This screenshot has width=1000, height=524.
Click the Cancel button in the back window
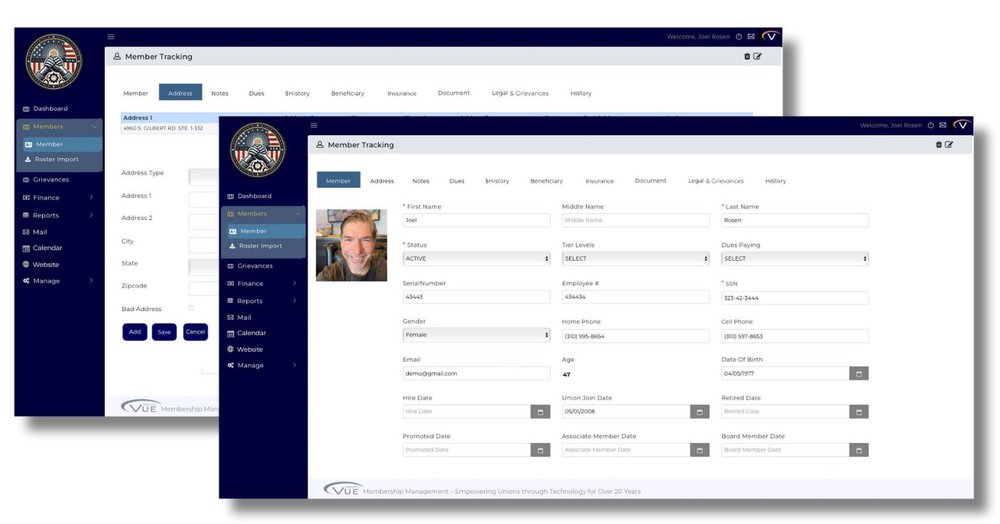195,332
